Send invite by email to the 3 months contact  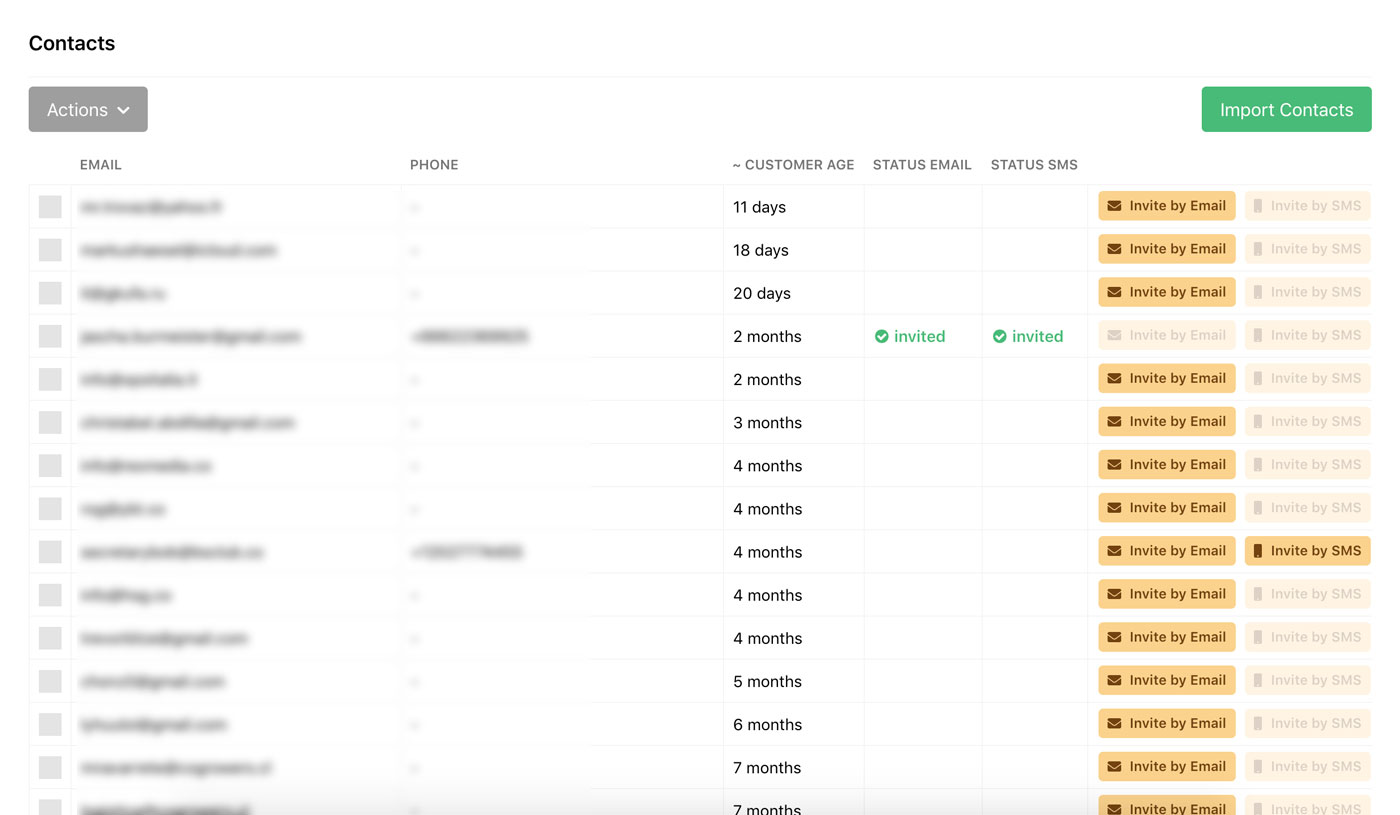[x=1166, y=421]
